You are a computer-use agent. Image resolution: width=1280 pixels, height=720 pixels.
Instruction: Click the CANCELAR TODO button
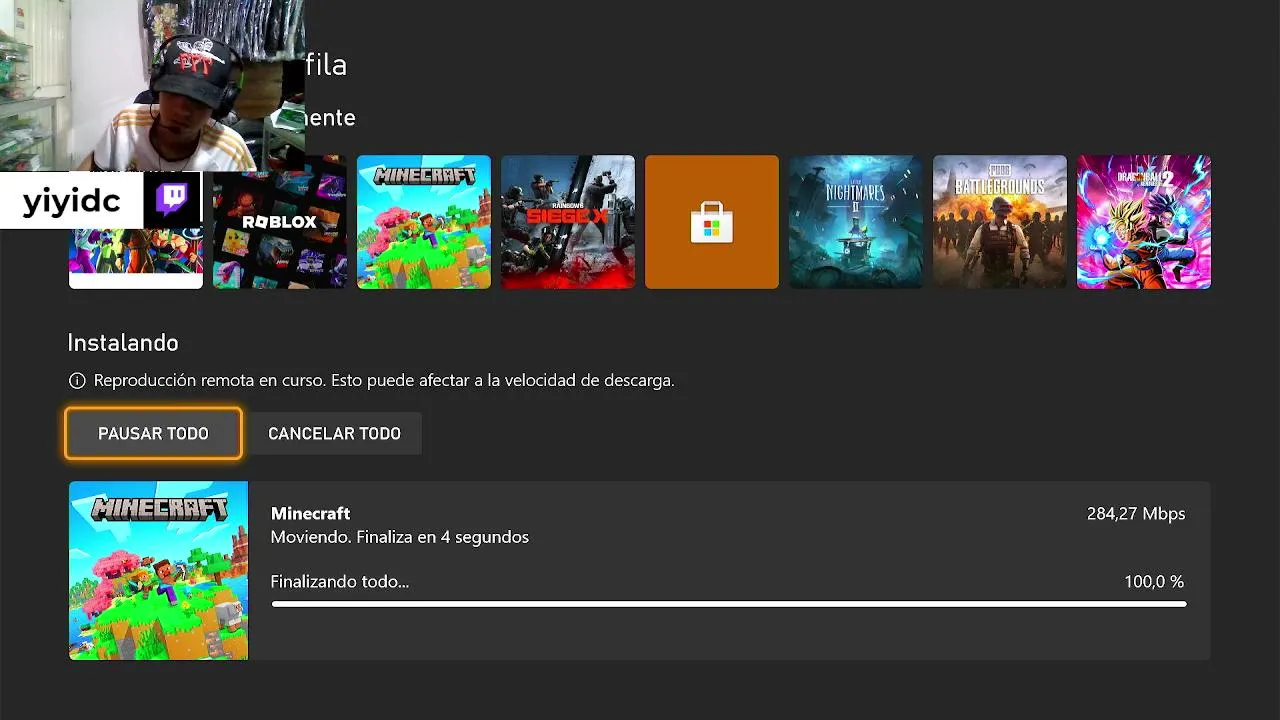335,433
